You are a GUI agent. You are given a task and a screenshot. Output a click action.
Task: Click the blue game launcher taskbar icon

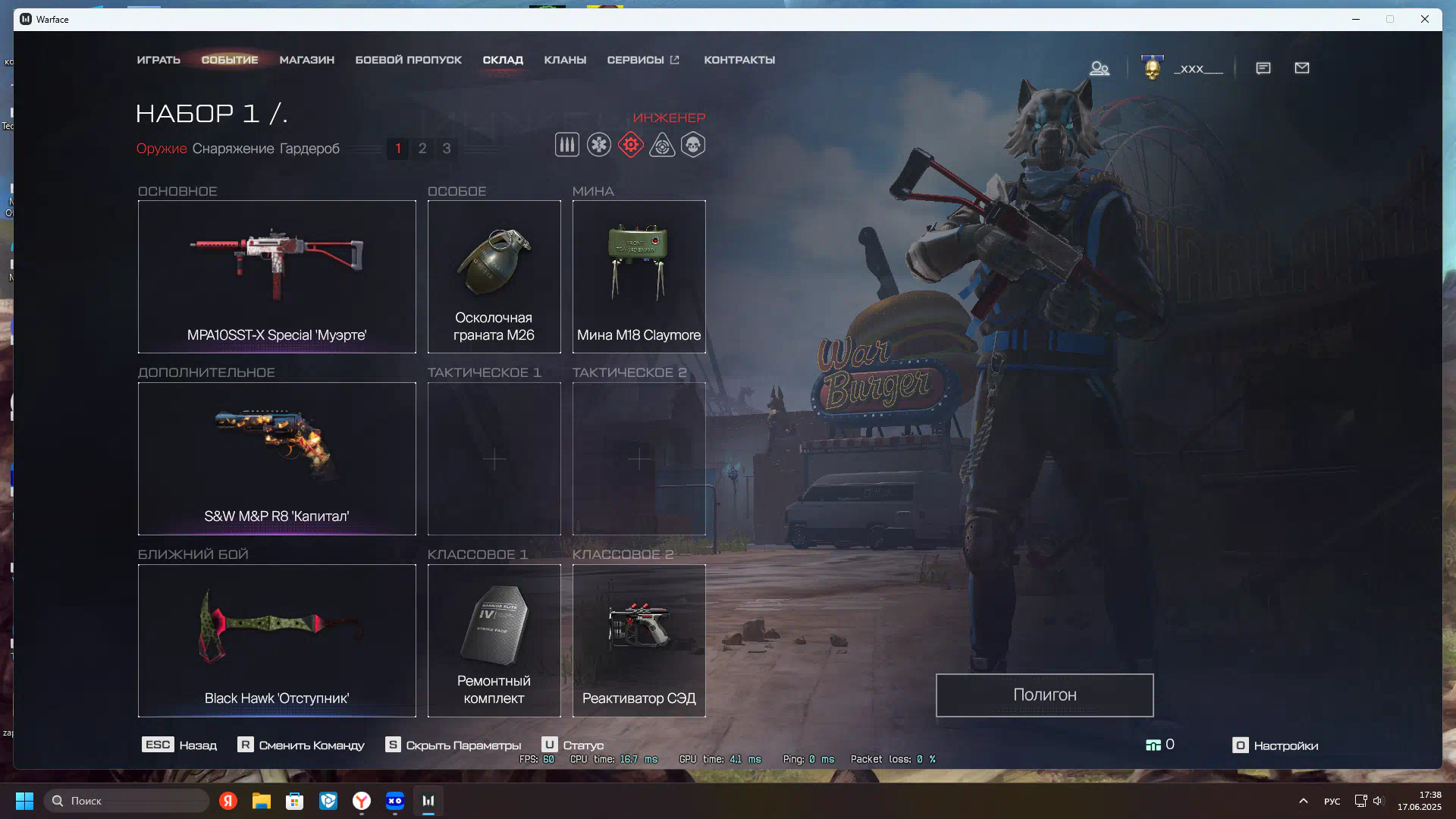[x=395, y=801]
